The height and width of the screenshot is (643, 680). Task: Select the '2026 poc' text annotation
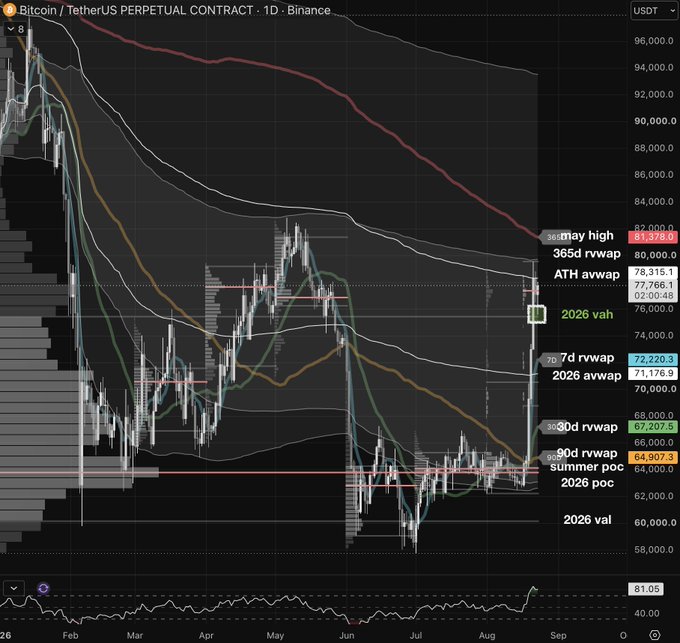[587, 483]
